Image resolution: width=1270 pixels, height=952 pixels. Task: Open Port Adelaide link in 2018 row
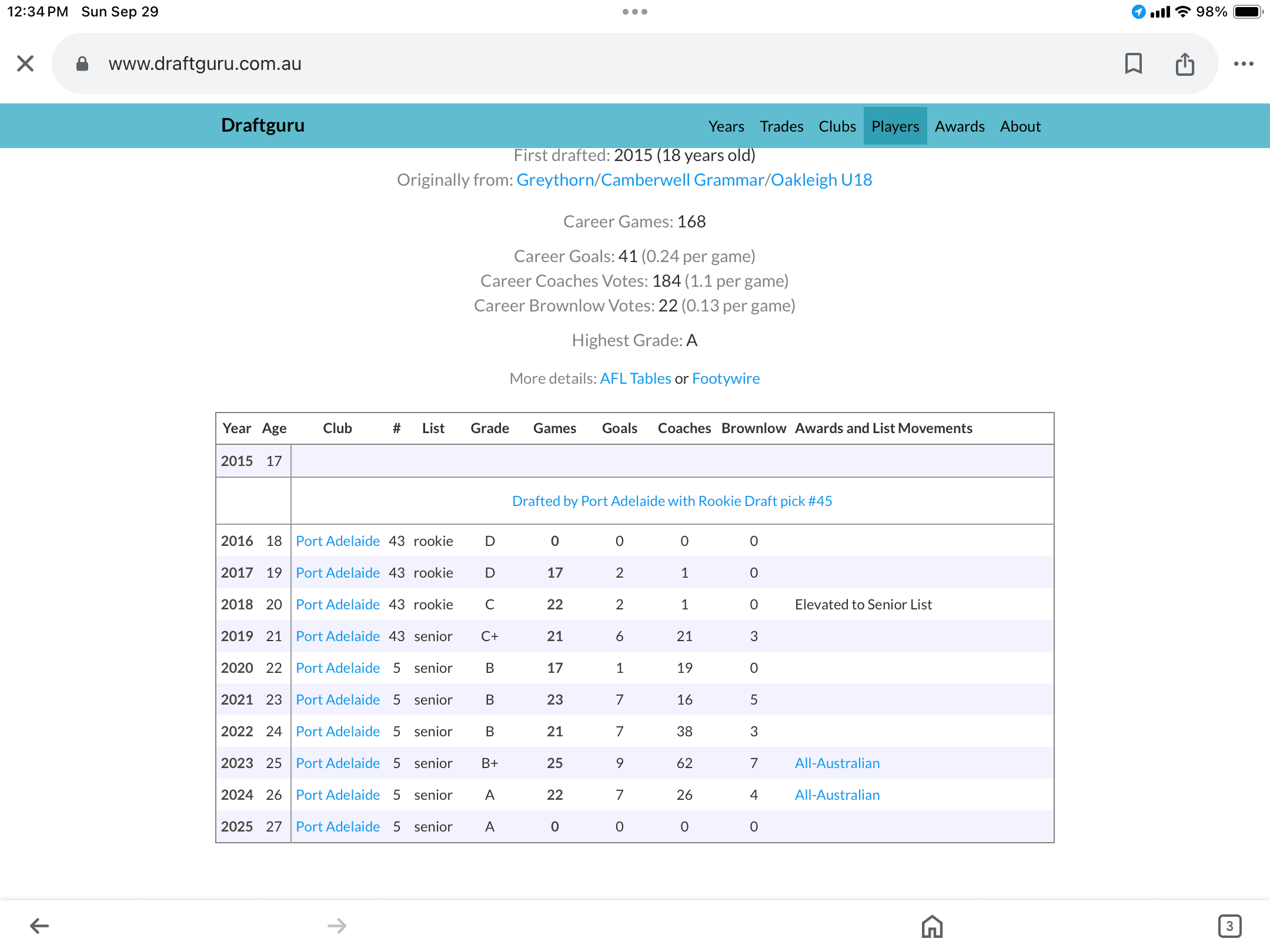pyautogui.click(x=337, y=604)
